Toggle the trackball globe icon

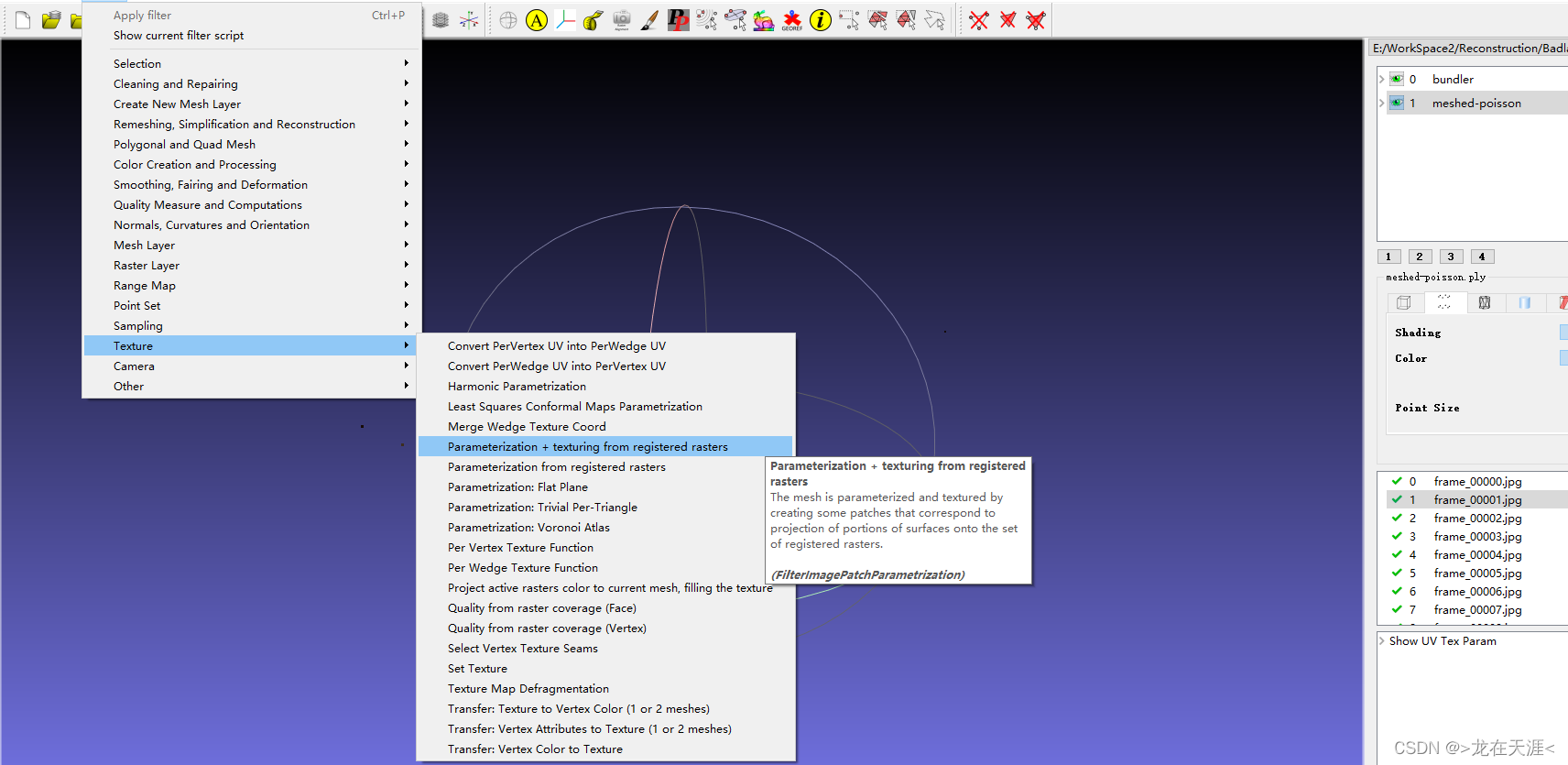tap(508, 20)
